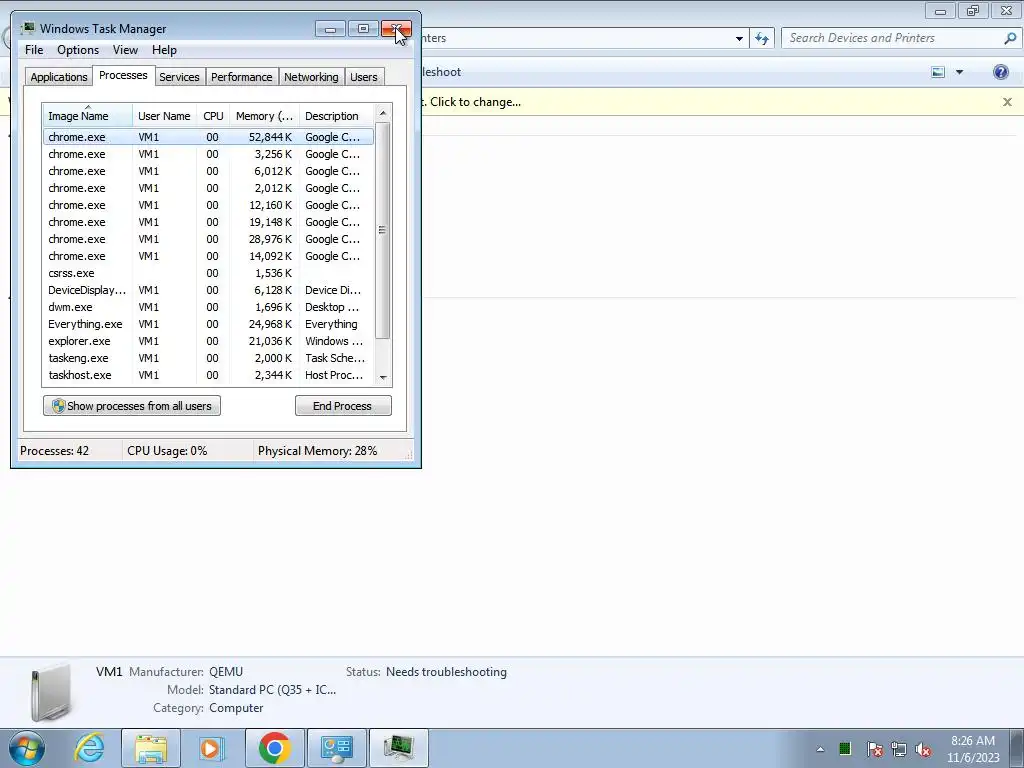Open the Options menu
Screen dimensions: 1024x768
point(78,50)
